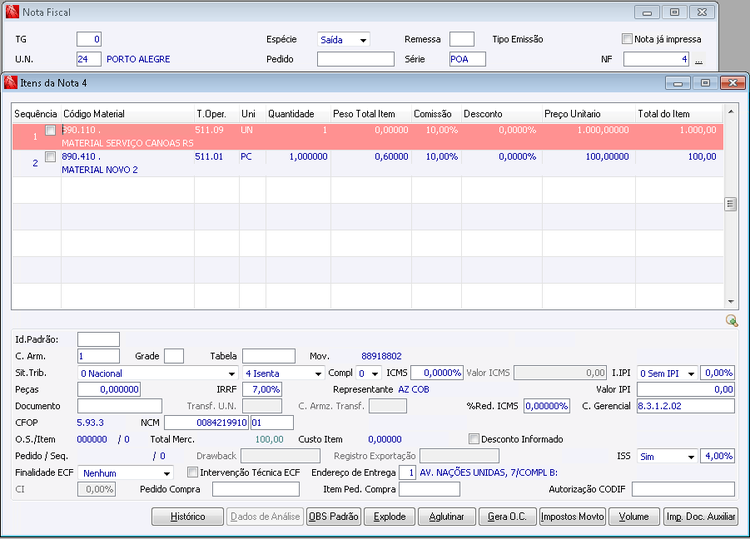The image size is (750, 539).
Task: Maximize the Itens da Nota 4 window
Action: pos(703,83)
